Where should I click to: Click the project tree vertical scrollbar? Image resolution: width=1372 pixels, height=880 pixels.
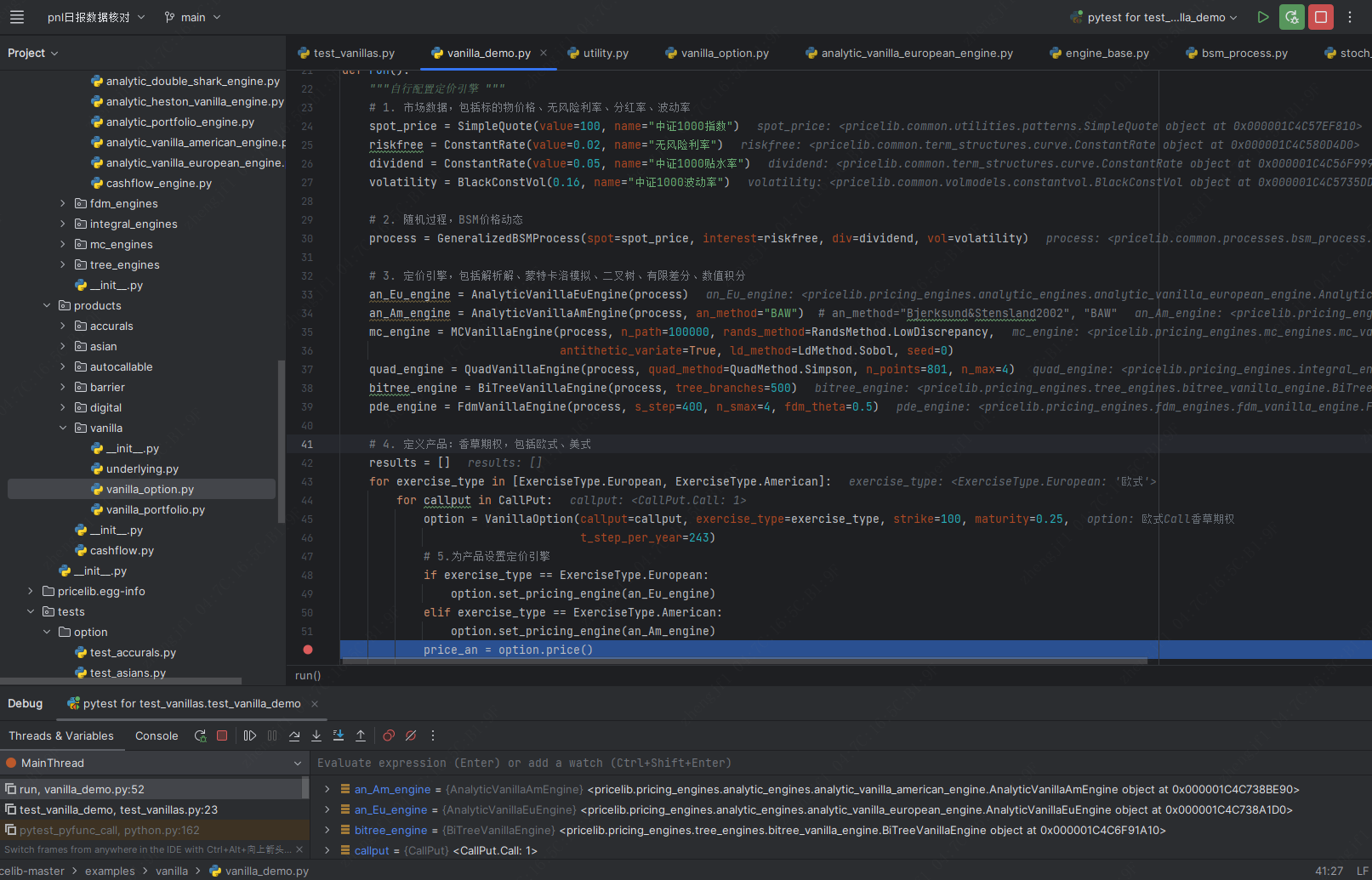pyautogui.click(x=282, y=441)
